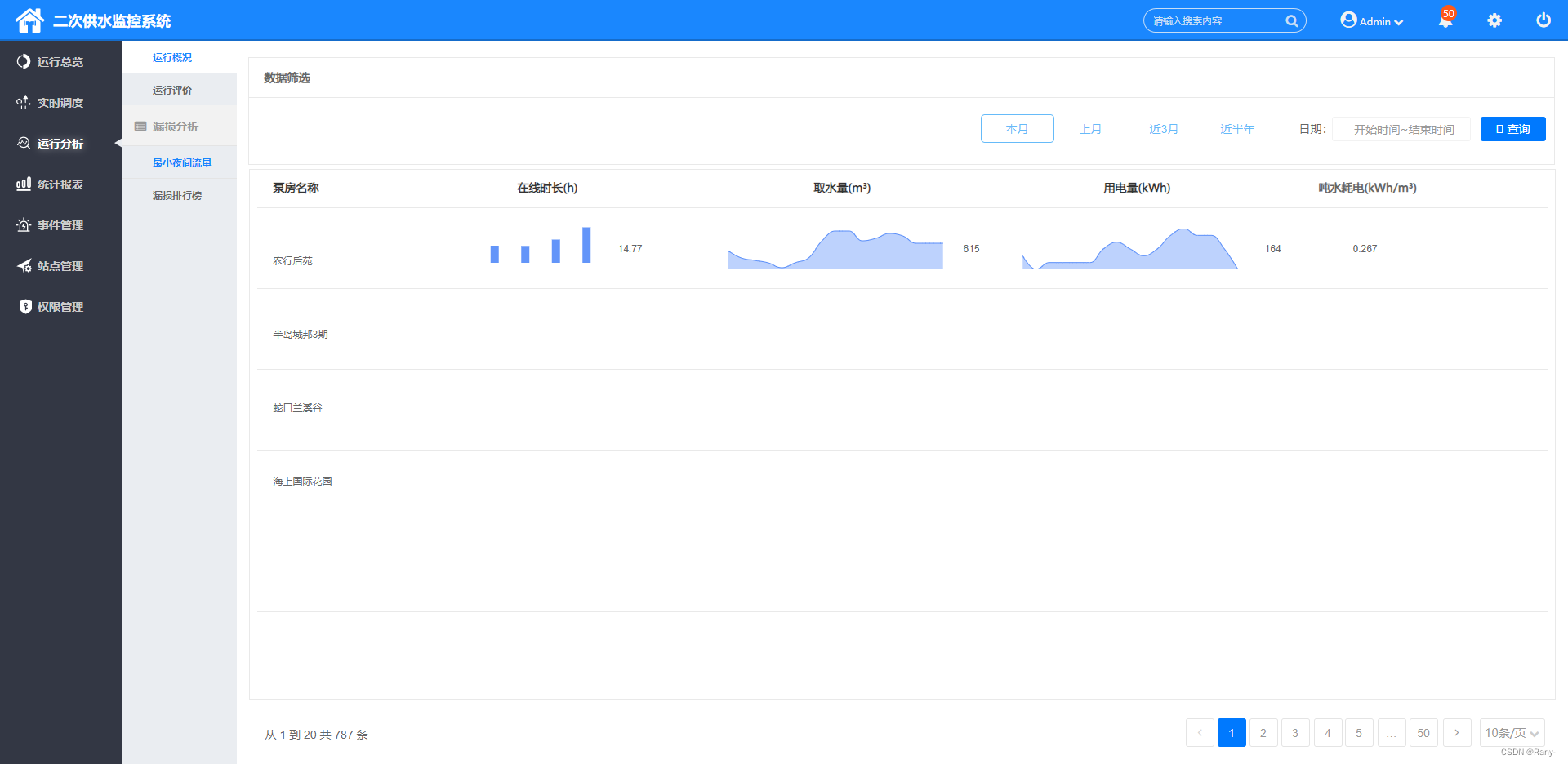1568x764 pixels.
Task: Click previous page arrow
Action: [1200, 732]
